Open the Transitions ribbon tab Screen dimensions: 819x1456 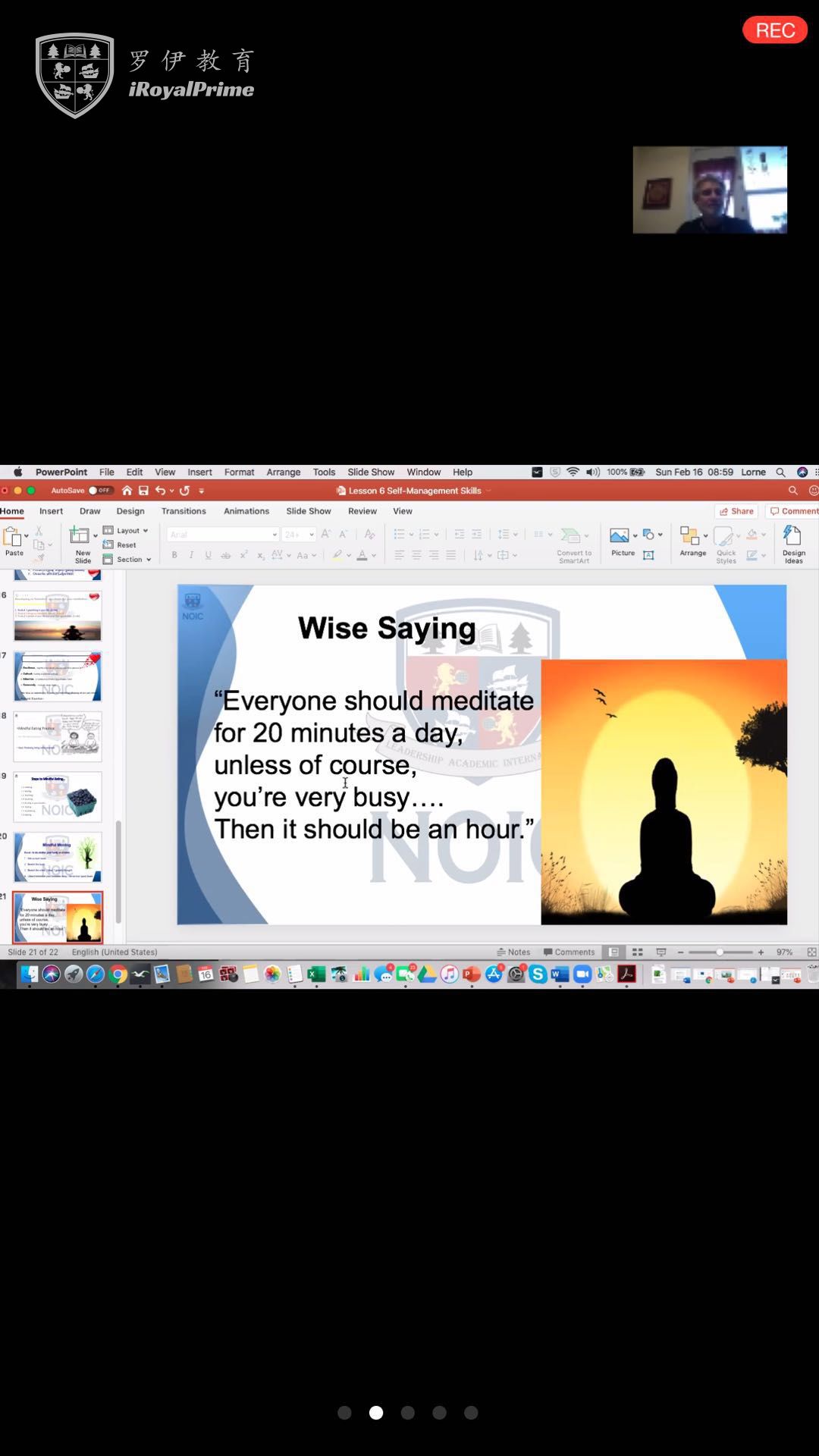coord(184,511)
